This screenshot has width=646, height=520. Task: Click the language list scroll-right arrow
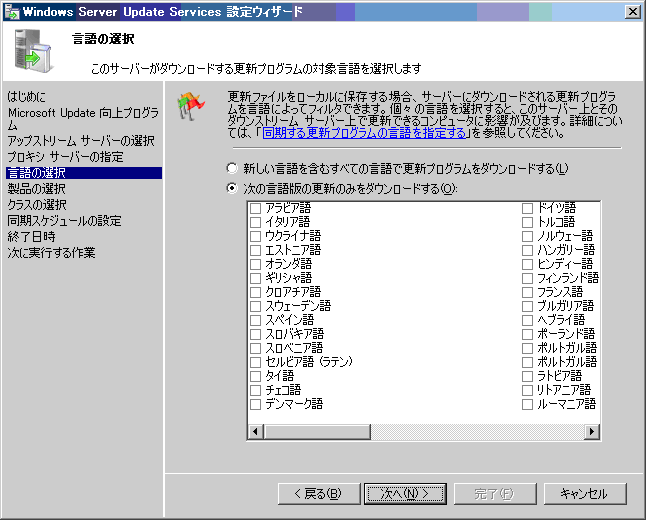click(x=592, y=432)
